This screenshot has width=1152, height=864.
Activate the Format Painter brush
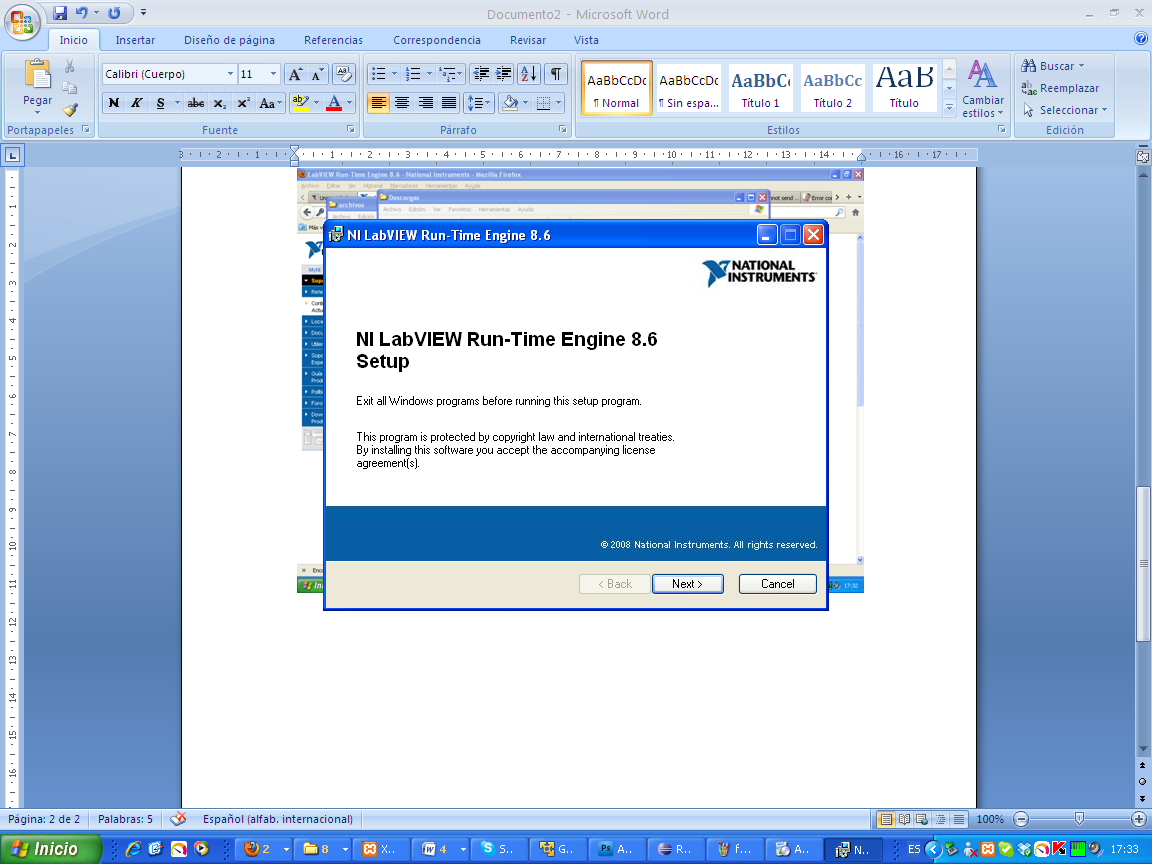(x=70, y=109)
